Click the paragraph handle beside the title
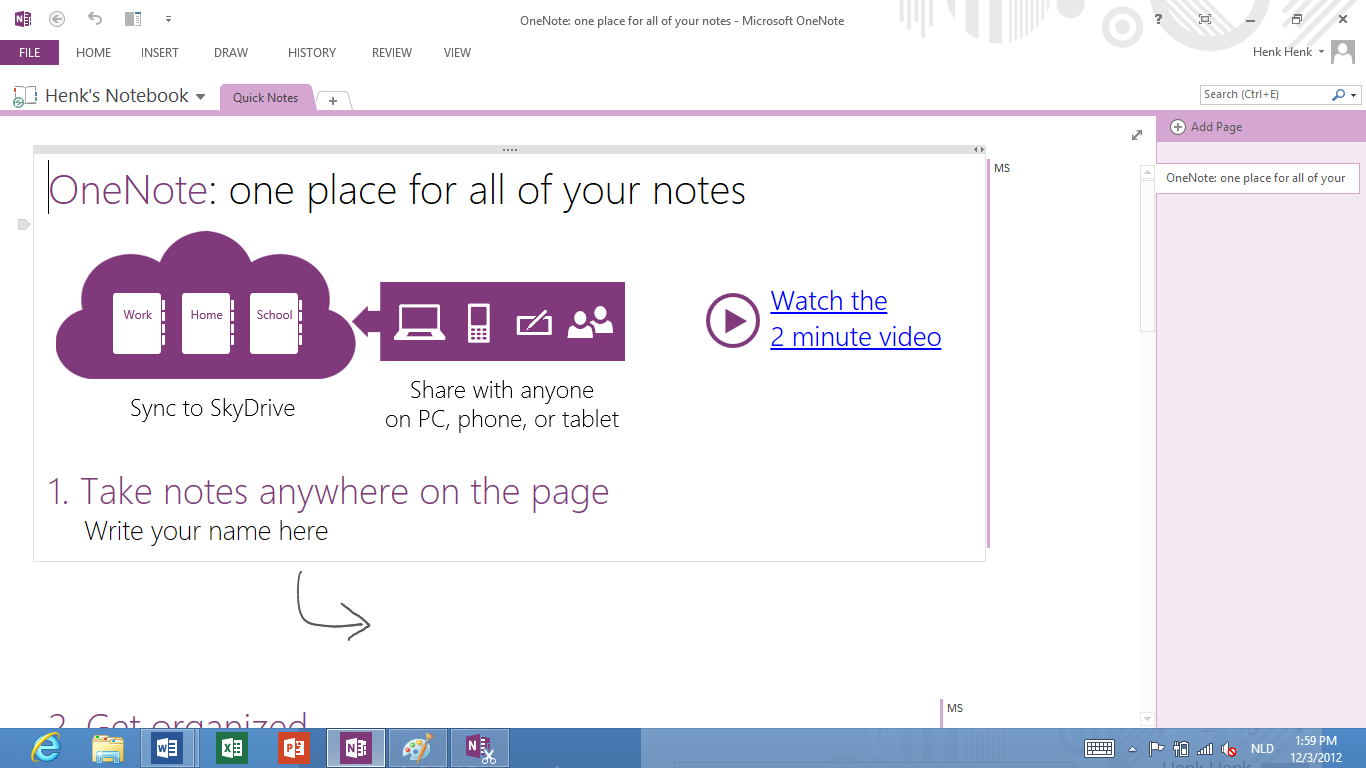Screen dimensions: 1366x768 click(24, 225)
